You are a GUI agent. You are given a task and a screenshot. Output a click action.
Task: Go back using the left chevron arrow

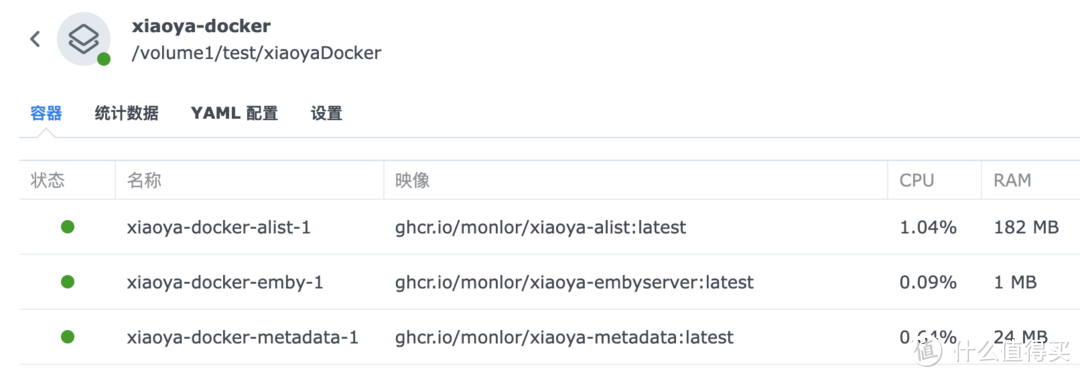[x=35, y=39]
